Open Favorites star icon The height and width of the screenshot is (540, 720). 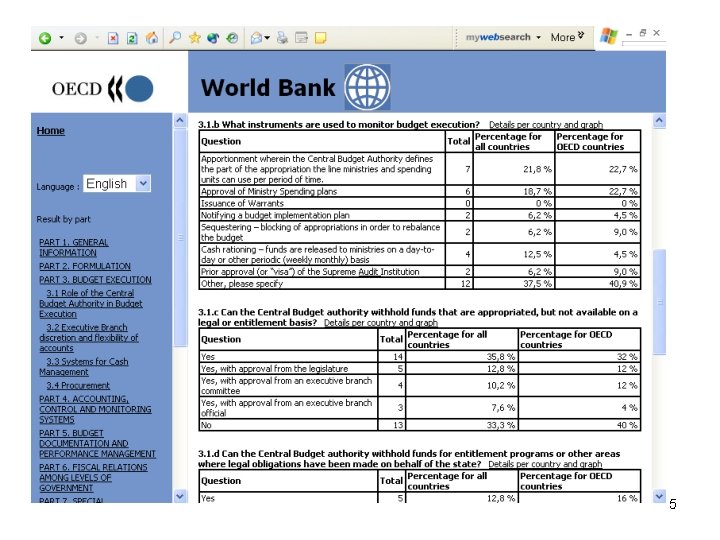tap(195, 38)
